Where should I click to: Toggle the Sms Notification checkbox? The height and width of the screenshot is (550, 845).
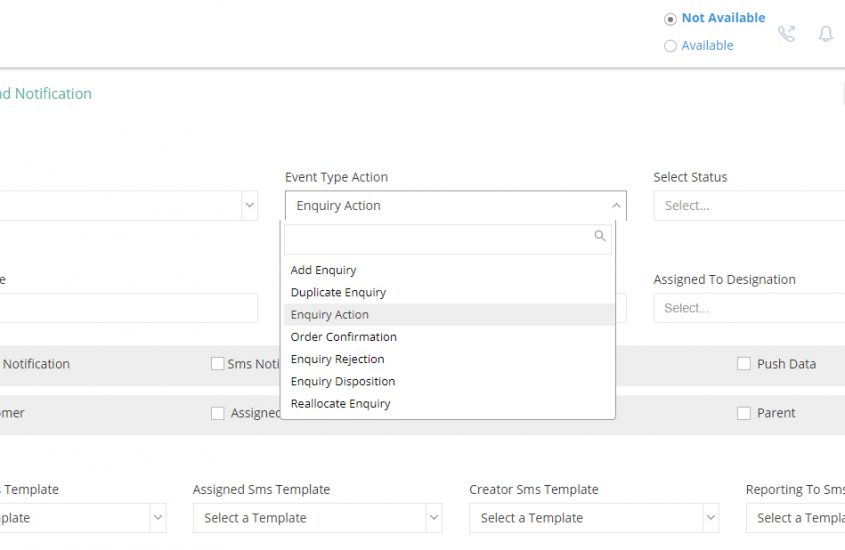coord(218,364)
